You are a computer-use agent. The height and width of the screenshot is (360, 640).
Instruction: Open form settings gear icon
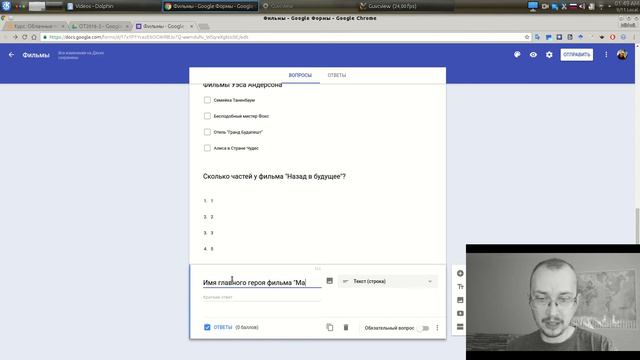[x=549, y=55]
